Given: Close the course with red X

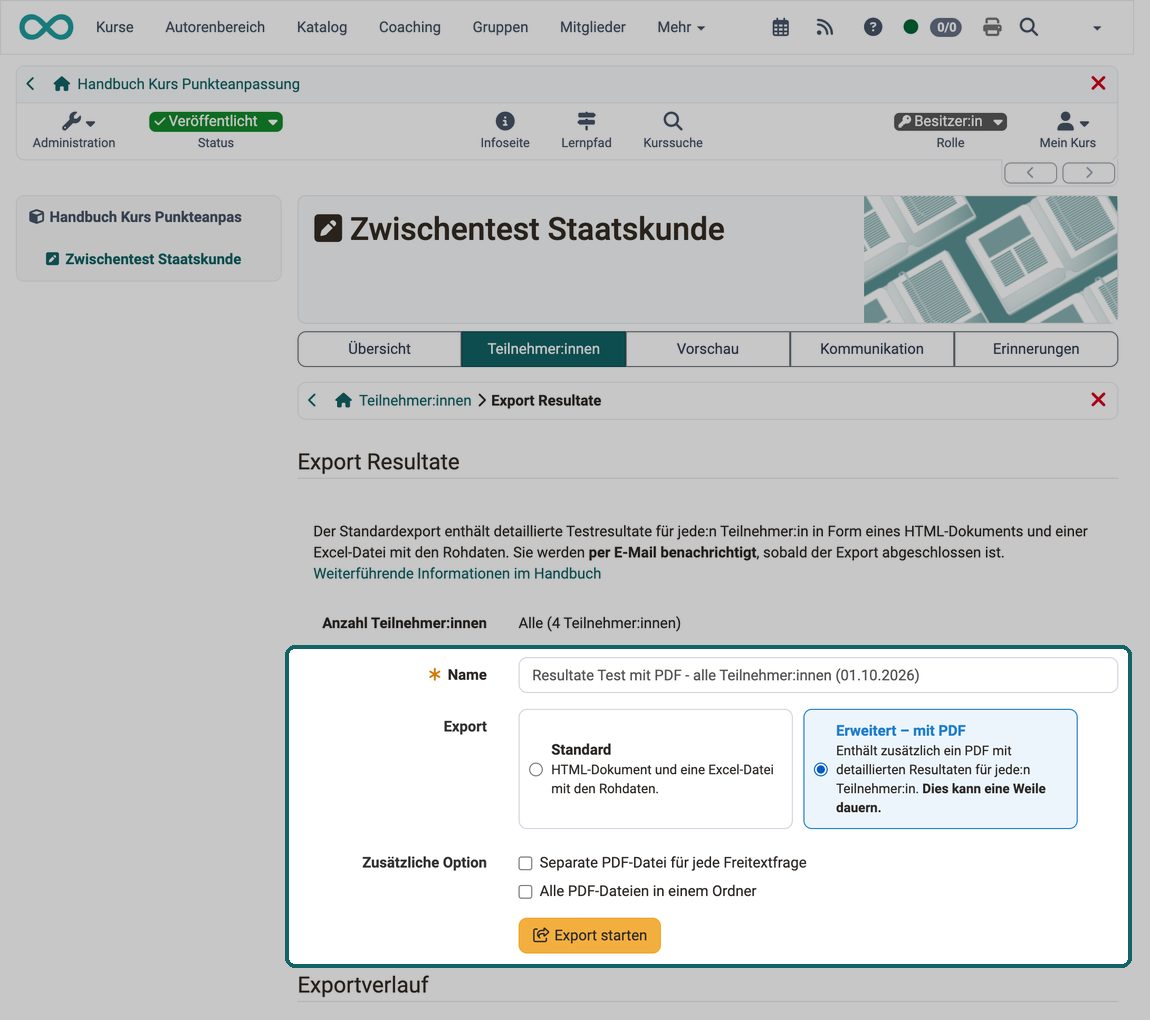Looking at the screenshot, I should coord(1098,83).
